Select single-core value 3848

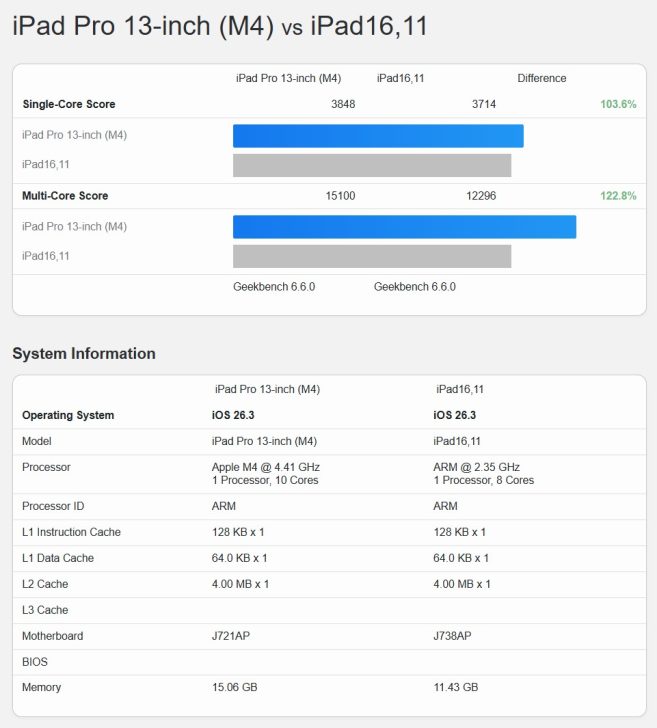coord(343,104)
